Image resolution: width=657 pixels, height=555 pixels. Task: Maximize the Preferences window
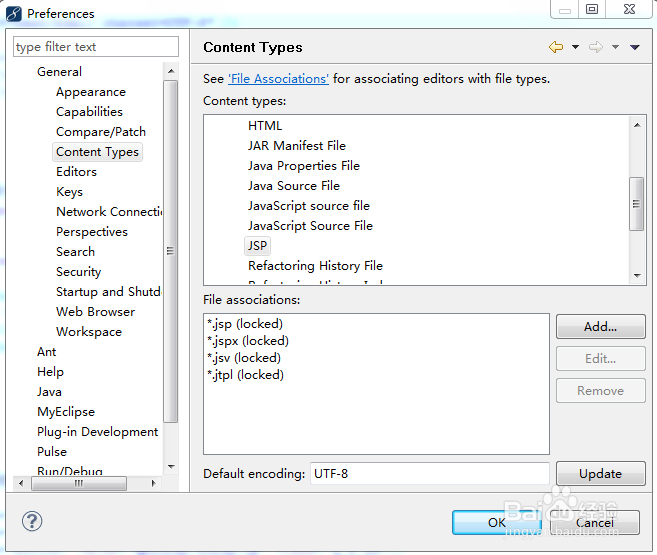pyautogui.click(x=592, y=9)
